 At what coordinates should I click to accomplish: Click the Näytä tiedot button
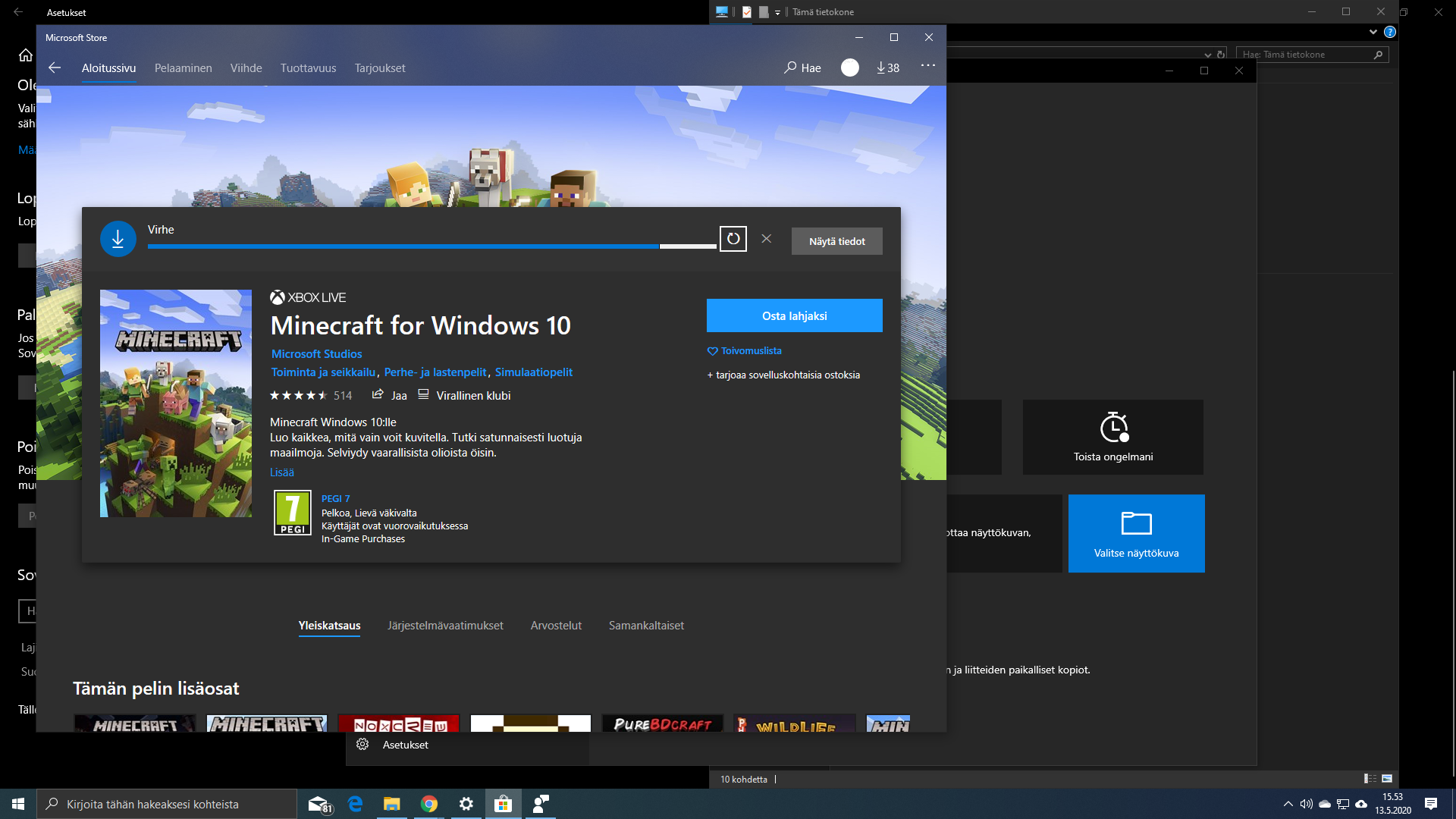click(x=836, y=241)
